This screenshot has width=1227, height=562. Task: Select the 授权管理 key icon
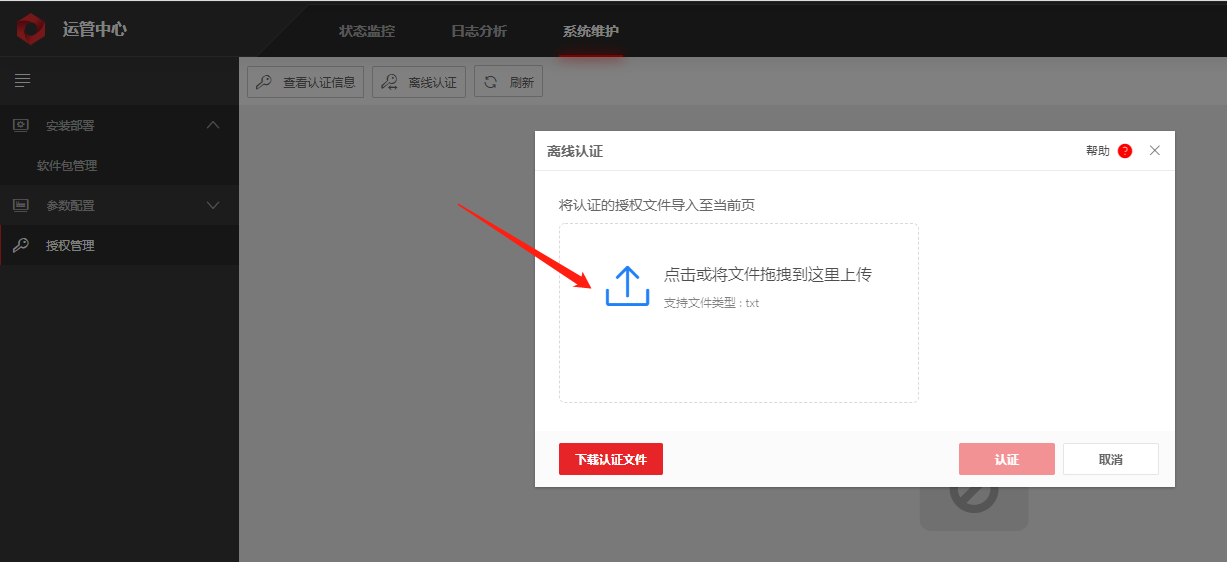tap(21, 245)
